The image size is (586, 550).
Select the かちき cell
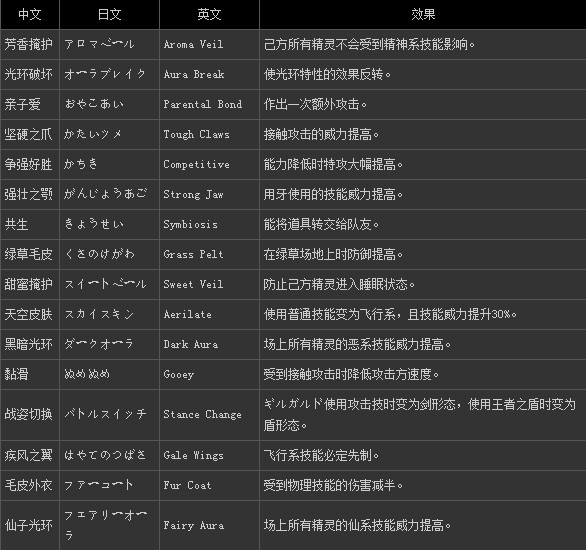pyautogui.click(x=110, y=164)
